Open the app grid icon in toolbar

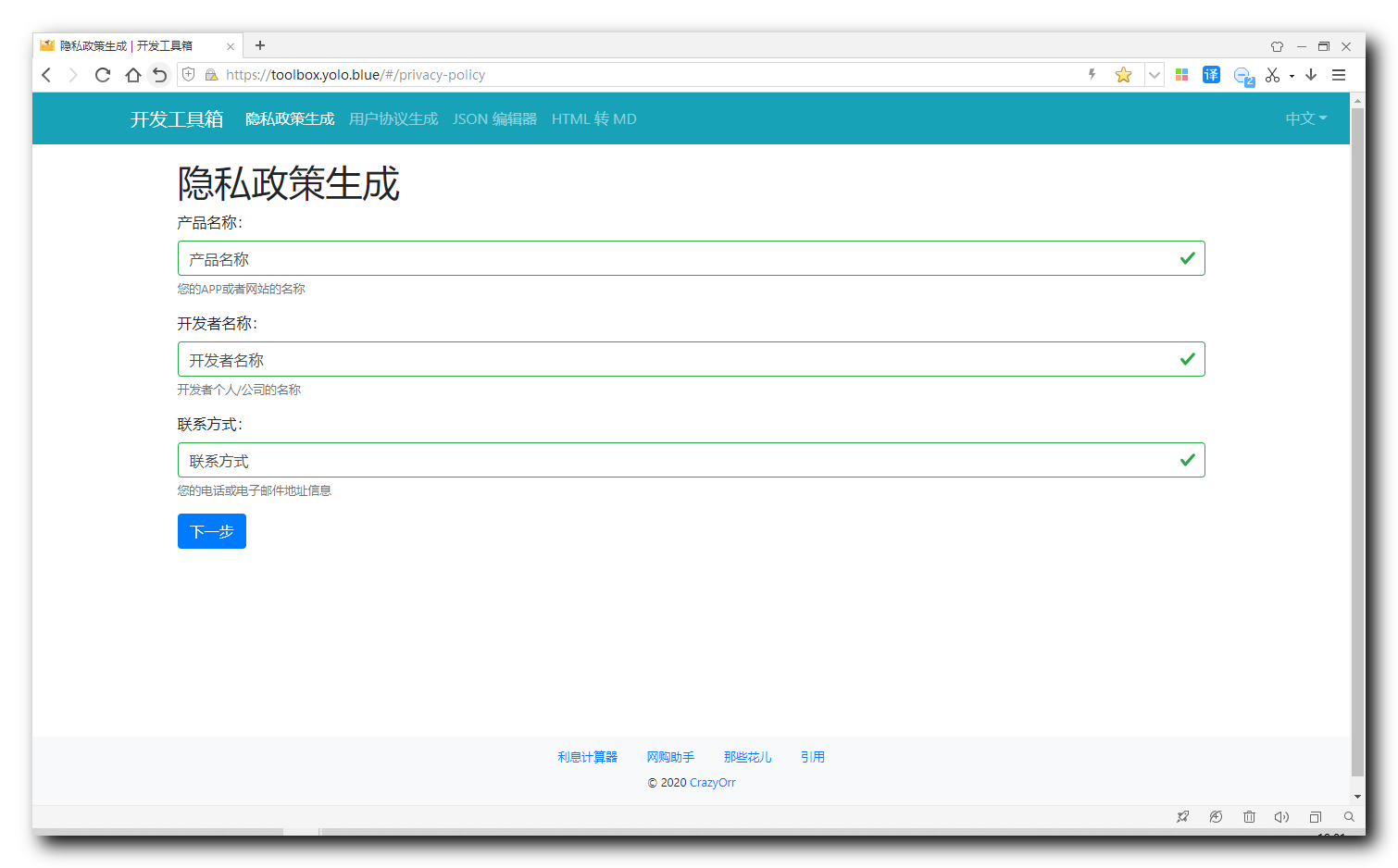tap(1181, 75)
